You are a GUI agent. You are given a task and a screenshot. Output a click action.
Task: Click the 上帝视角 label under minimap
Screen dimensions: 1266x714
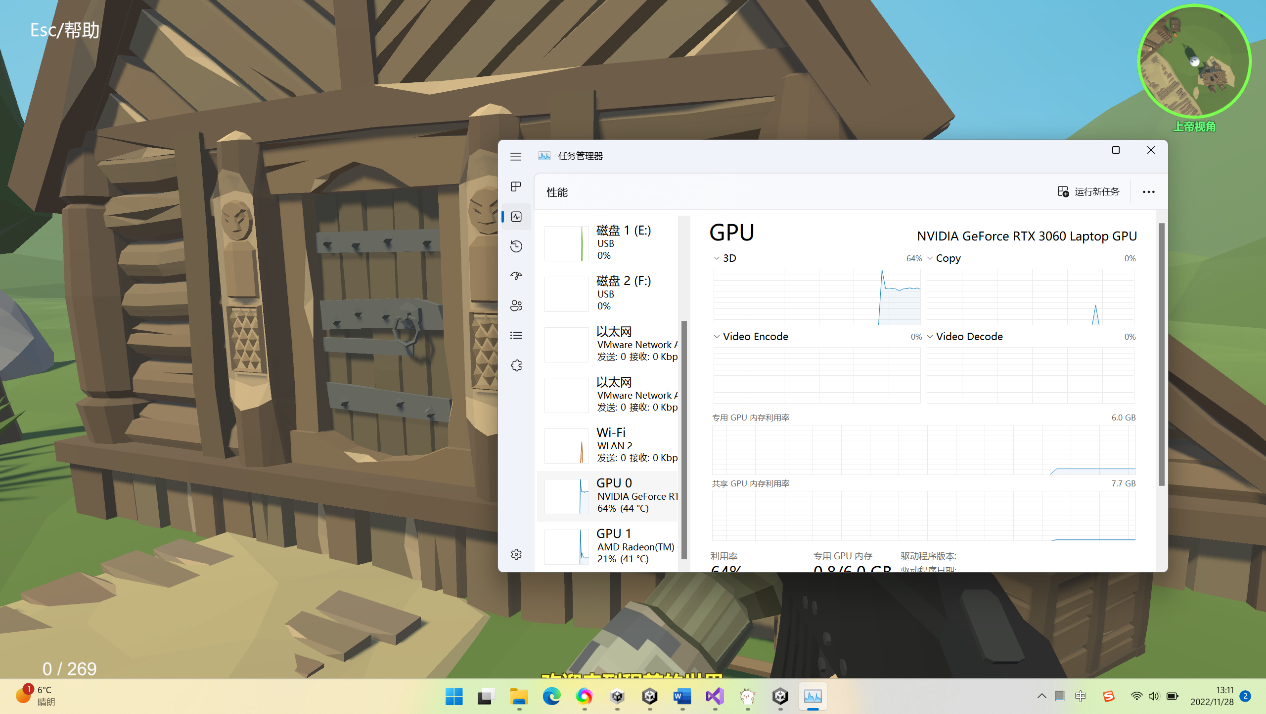click(x=1194, y=127)
